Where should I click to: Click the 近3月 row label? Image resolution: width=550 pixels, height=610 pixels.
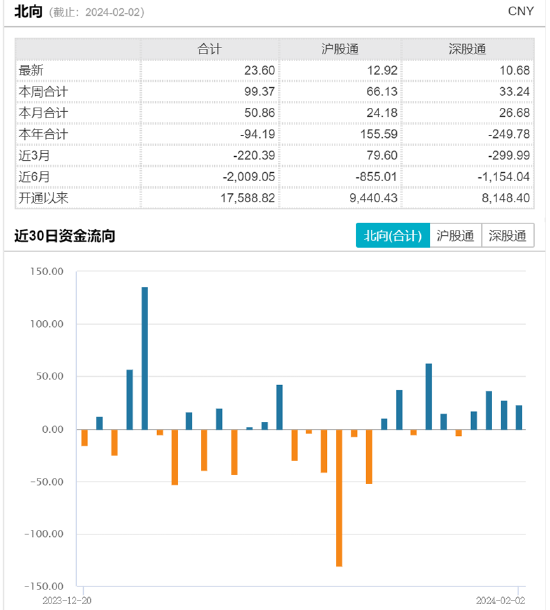(34, 156)
